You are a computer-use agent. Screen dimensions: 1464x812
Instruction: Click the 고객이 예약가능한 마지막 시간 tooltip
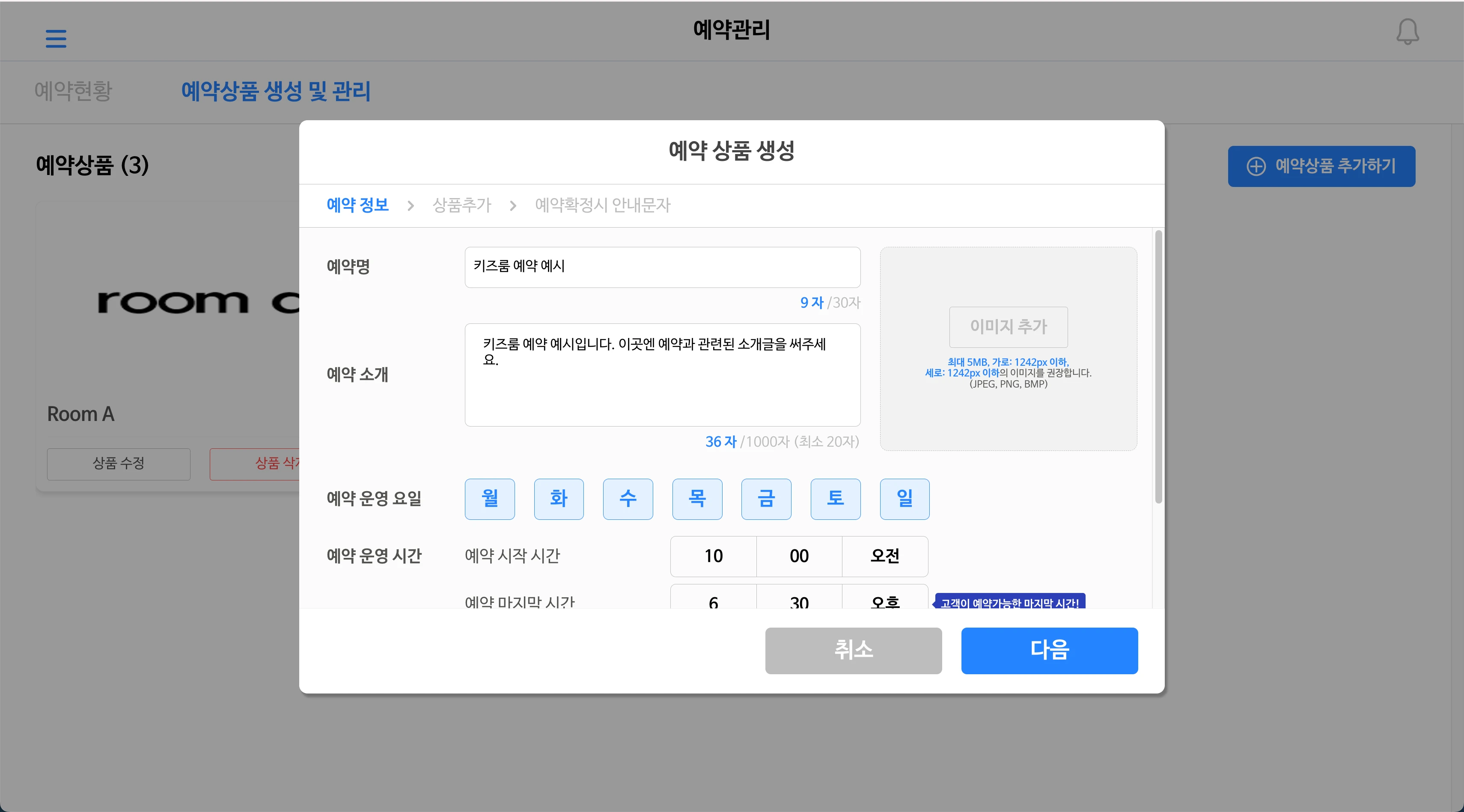pyautogui.click(x=1010, y=602)
